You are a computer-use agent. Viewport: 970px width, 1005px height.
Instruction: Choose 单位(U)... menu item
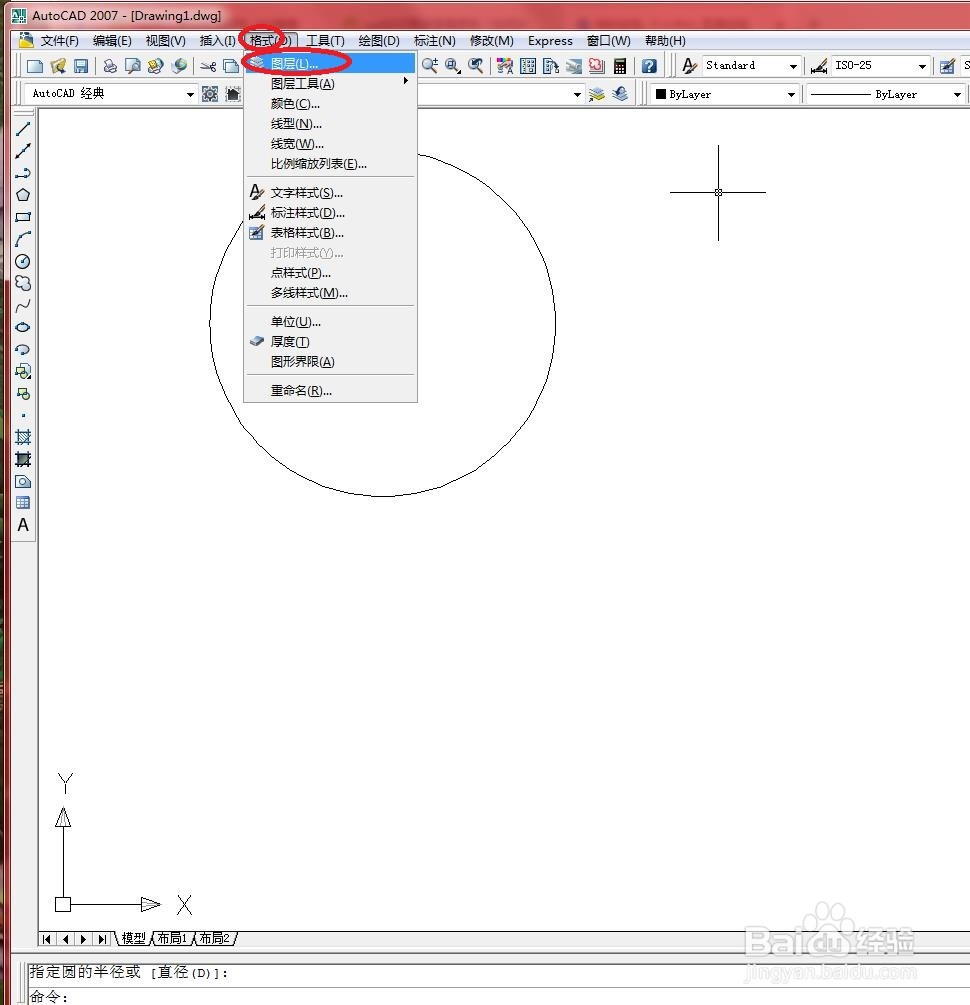click(330, 321)
